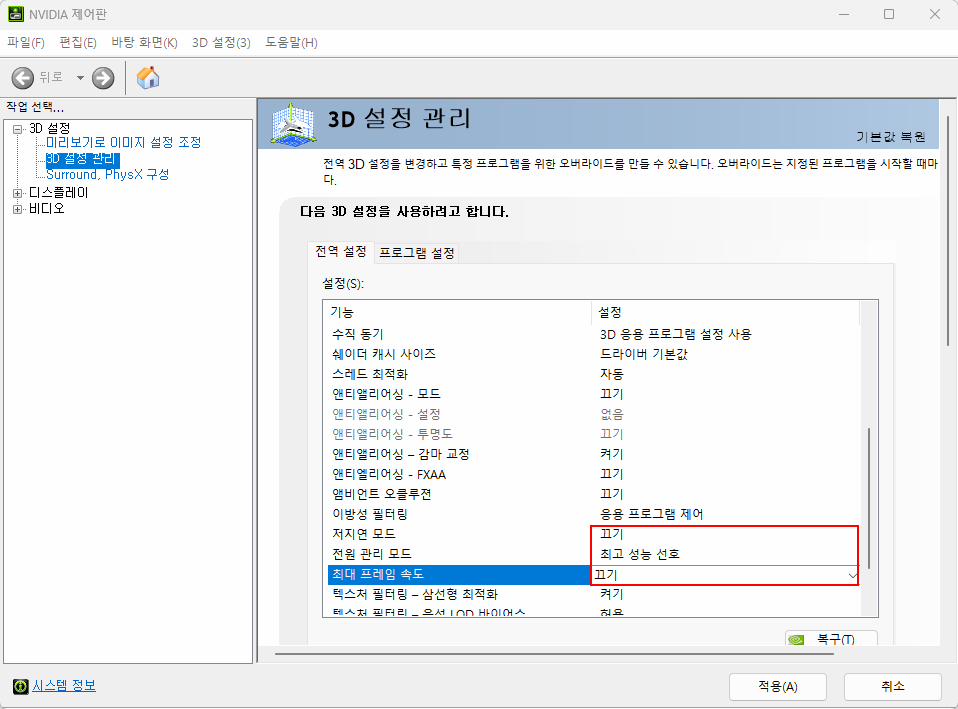Image resolution: width=958 pixels, height=709 pixels.
Task: Click the 기본값 복원 link
Action: coord(890,137)
